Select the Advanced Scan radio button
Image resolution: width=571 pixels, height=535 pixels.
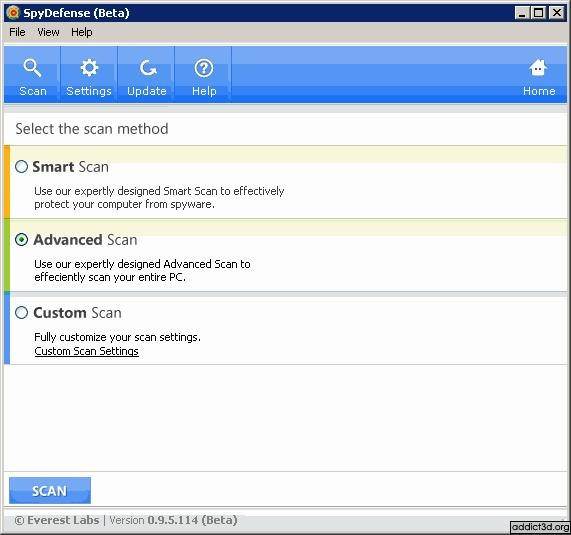21,240
